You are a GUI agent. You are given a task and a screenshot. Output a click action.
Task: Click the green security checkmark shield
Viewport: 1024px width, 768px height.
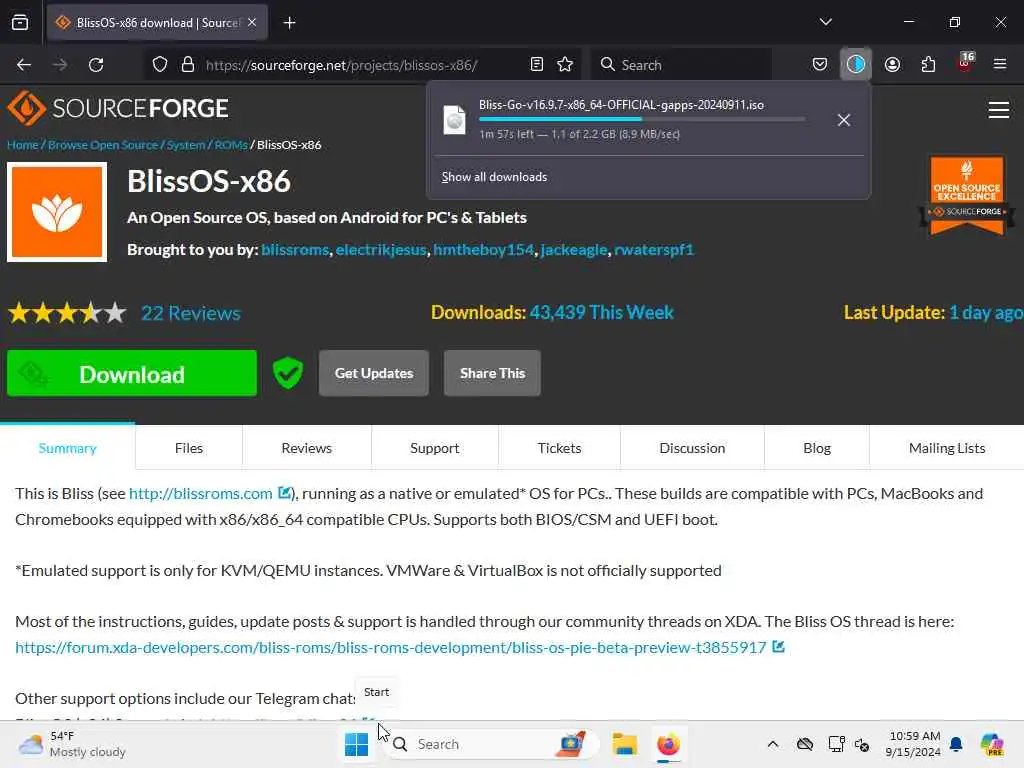[x=288, y=373]
